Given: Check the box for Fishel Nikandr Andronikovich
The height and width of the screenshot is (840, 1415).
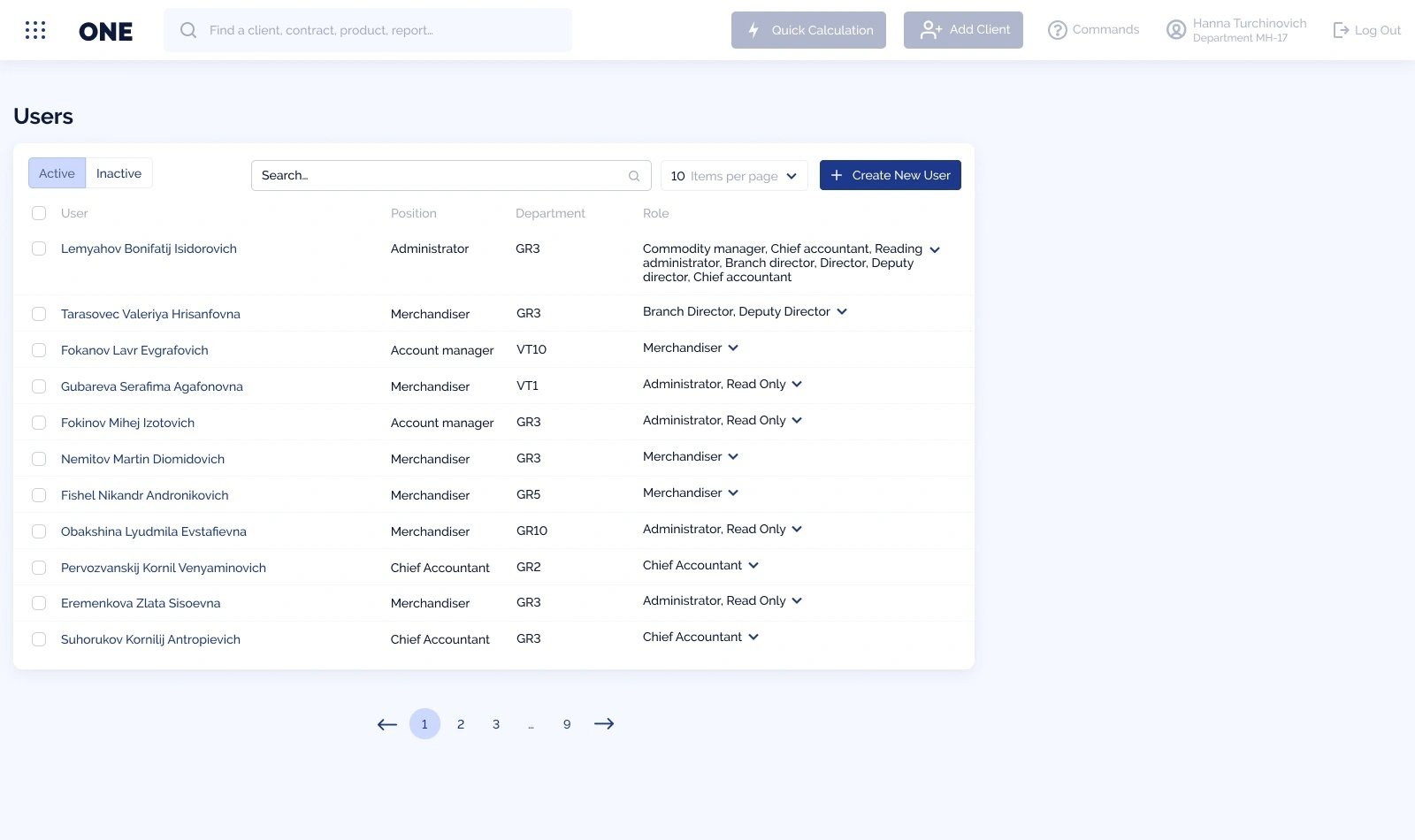Looking at the screenshot, I should pyautogui.click(x=39, y=495).
